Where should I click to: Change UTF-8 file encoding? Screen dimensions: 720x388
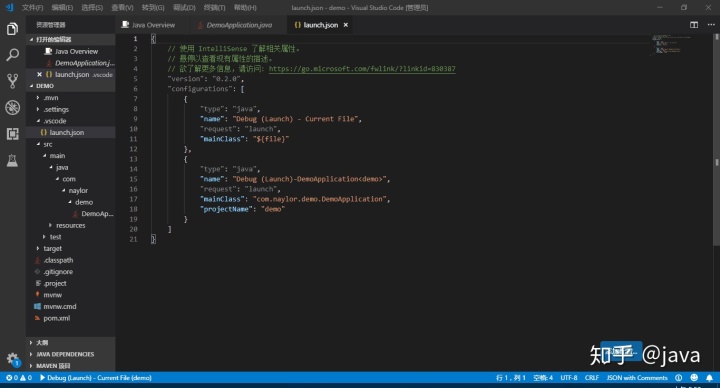pyautogui.click(x=568, y=378)
